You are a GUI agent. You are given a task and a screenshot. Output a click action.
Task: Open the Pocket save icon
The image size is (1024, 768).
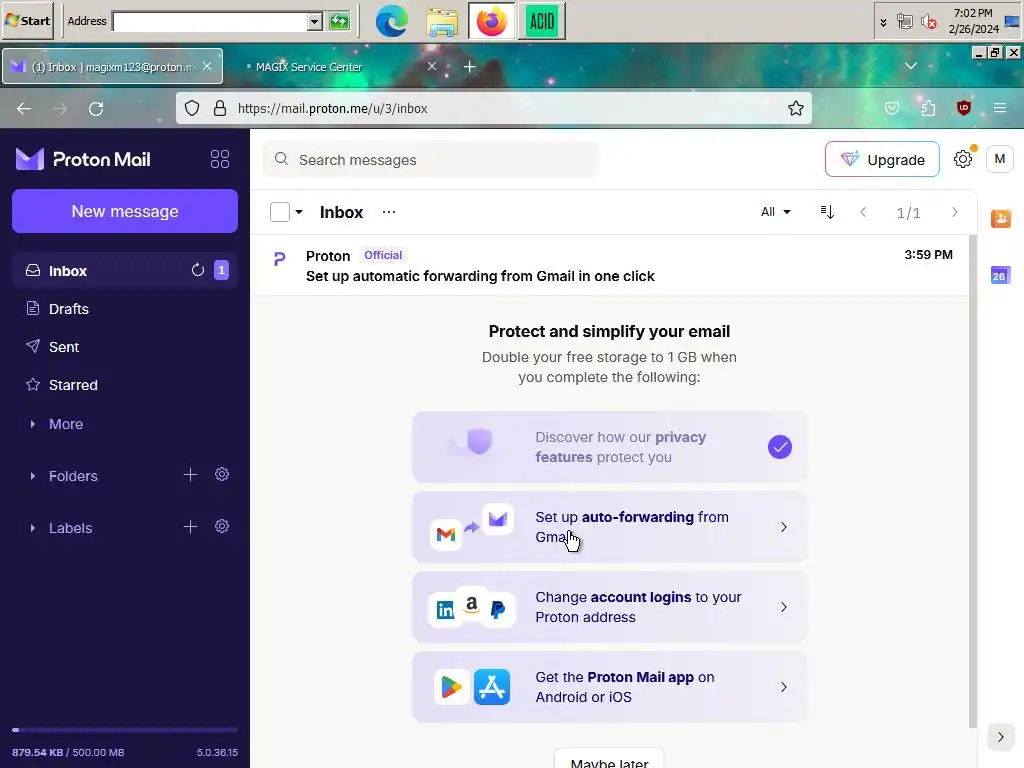891,108
